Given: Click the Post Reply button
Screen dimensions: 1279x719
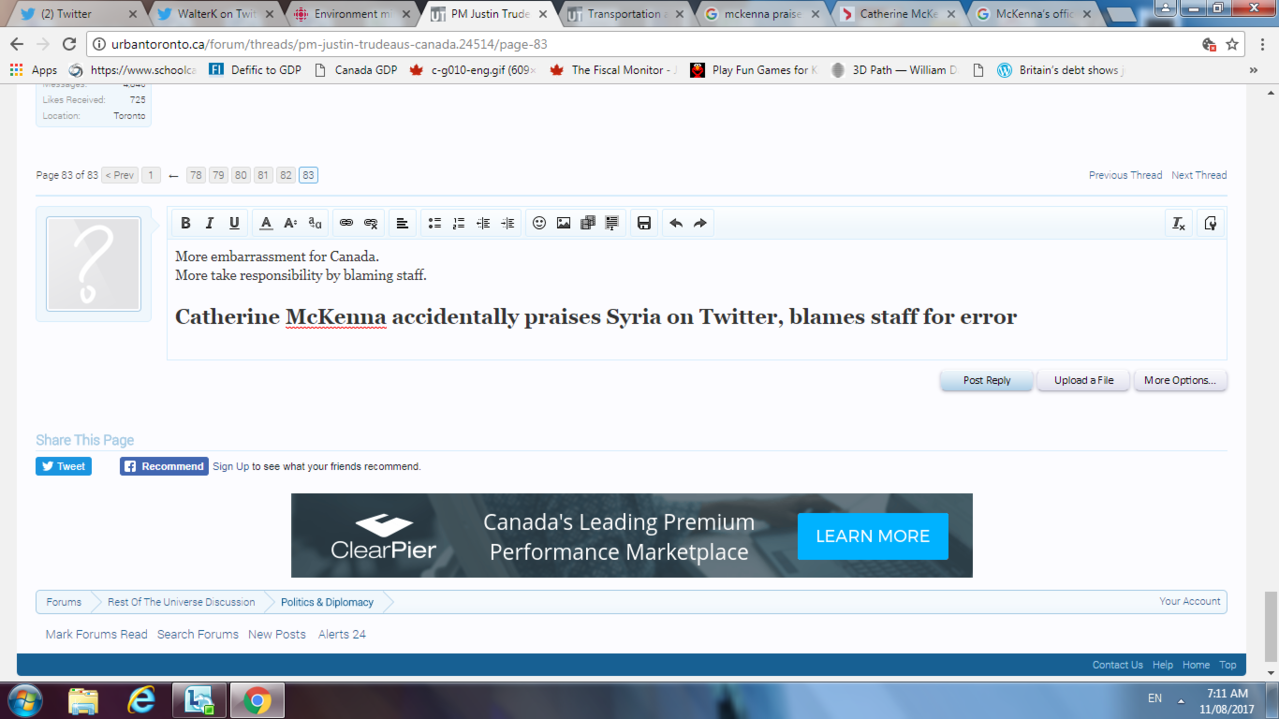Looking at the screenshot, I should point(986,380).
